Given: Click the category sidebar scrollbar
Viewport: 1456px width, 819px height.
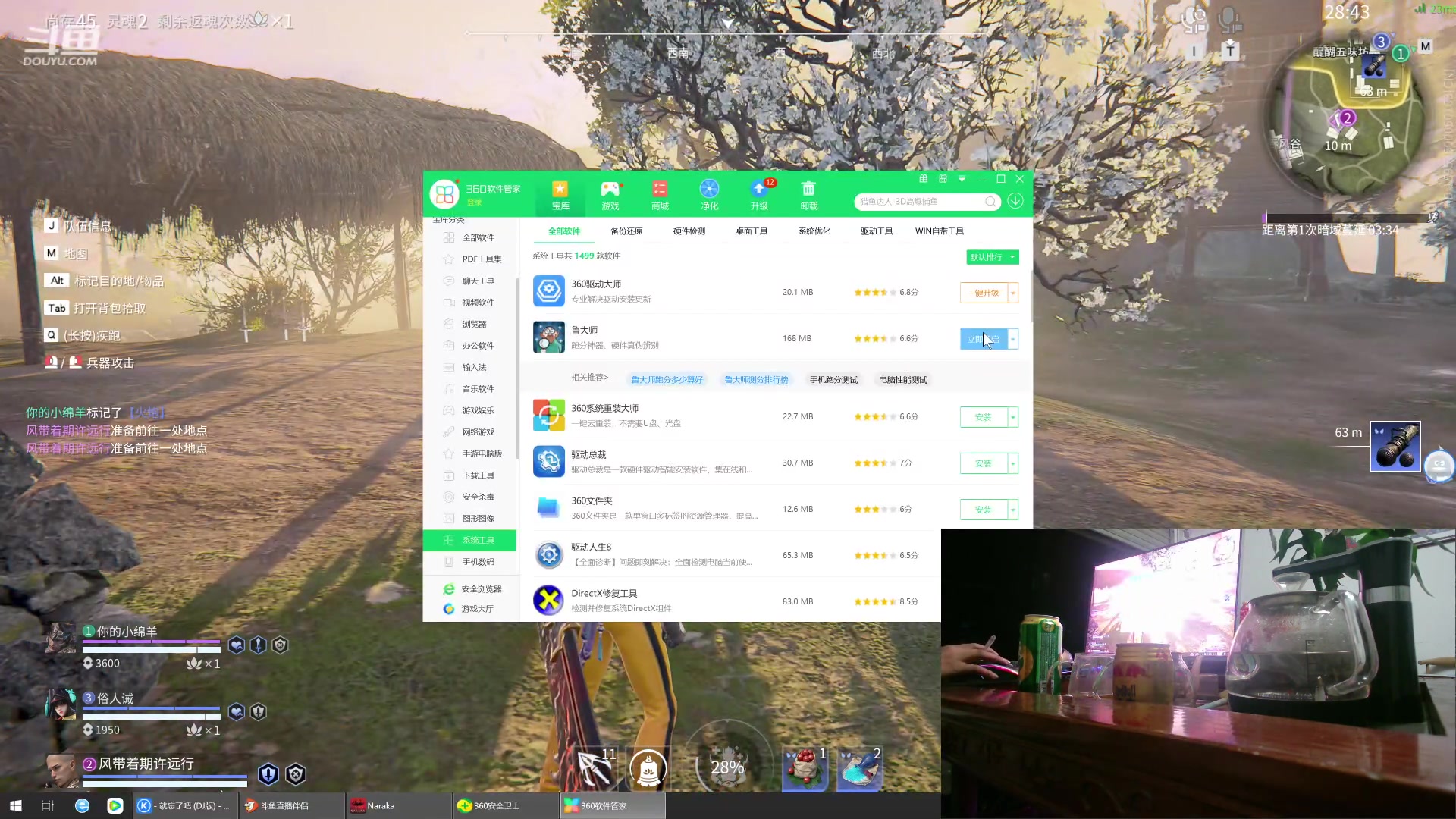Looking at the screenshot, I should point(518,368).
